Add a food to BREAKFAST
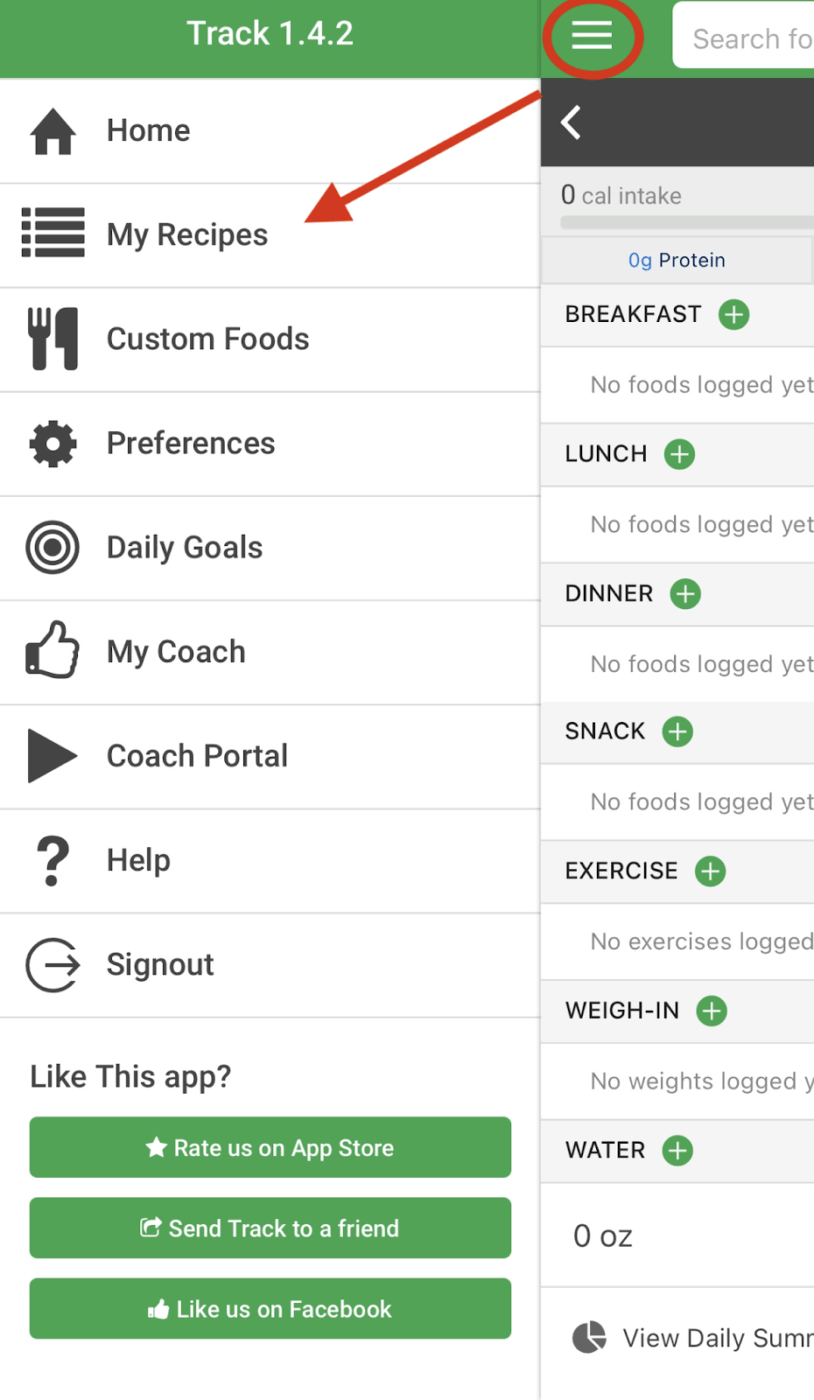Image resolution: width=814 pixels, height=1400 pixels. point(734,314)
